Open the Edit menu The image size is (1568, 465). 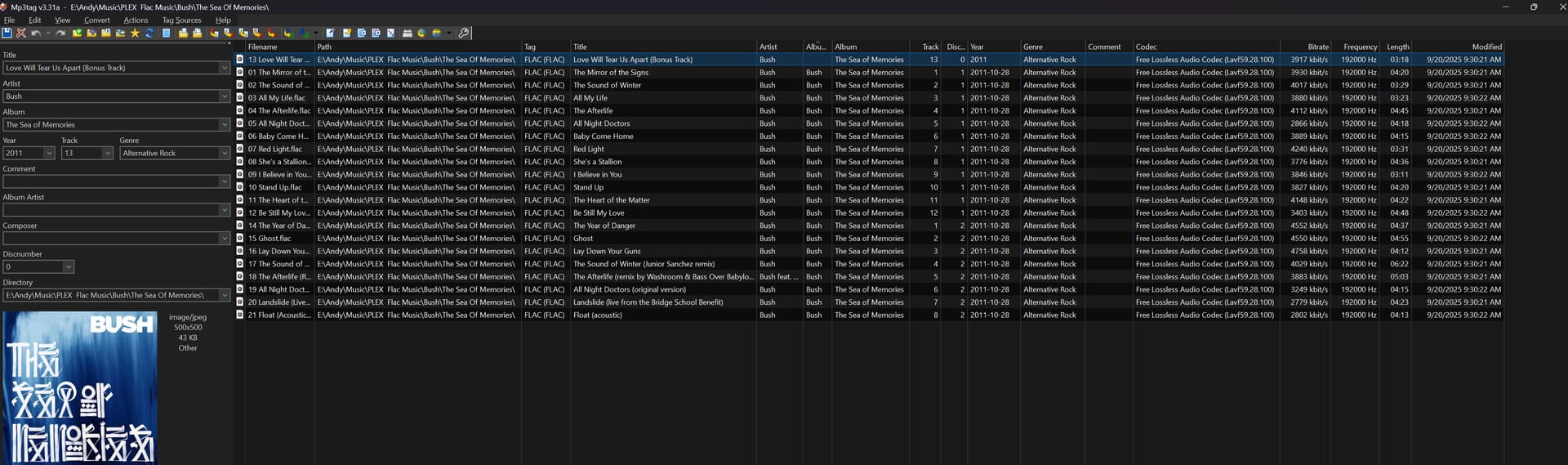(34, 20)
